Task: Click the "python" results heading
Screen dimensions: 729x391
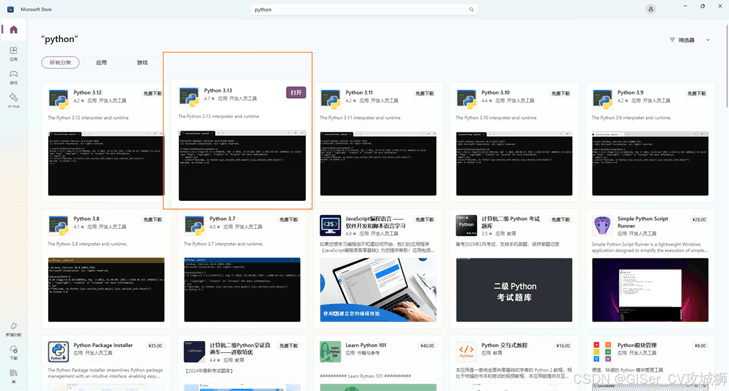Action: (60, 40)
